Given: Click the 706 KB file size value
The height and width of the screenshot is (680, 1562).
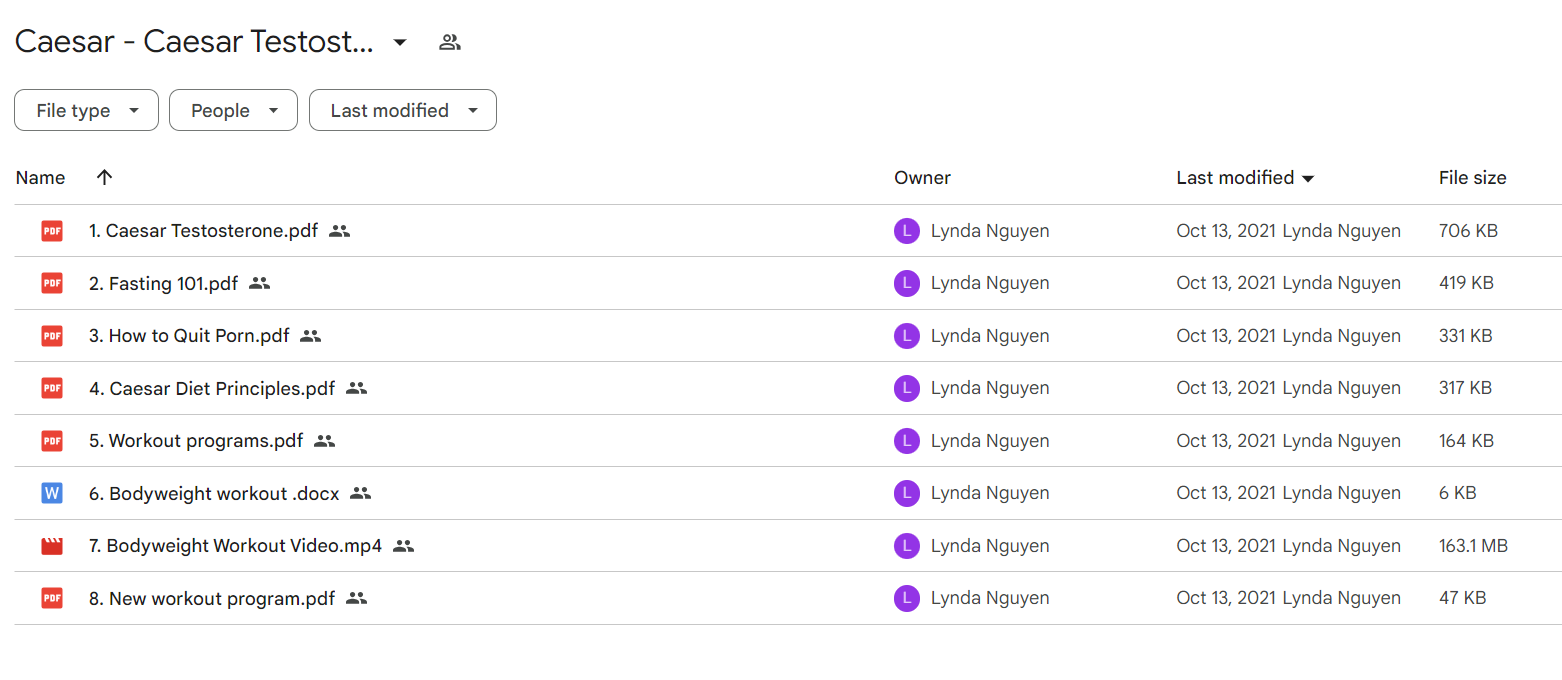Looking at the screenshot, I should coord(1468,231).
